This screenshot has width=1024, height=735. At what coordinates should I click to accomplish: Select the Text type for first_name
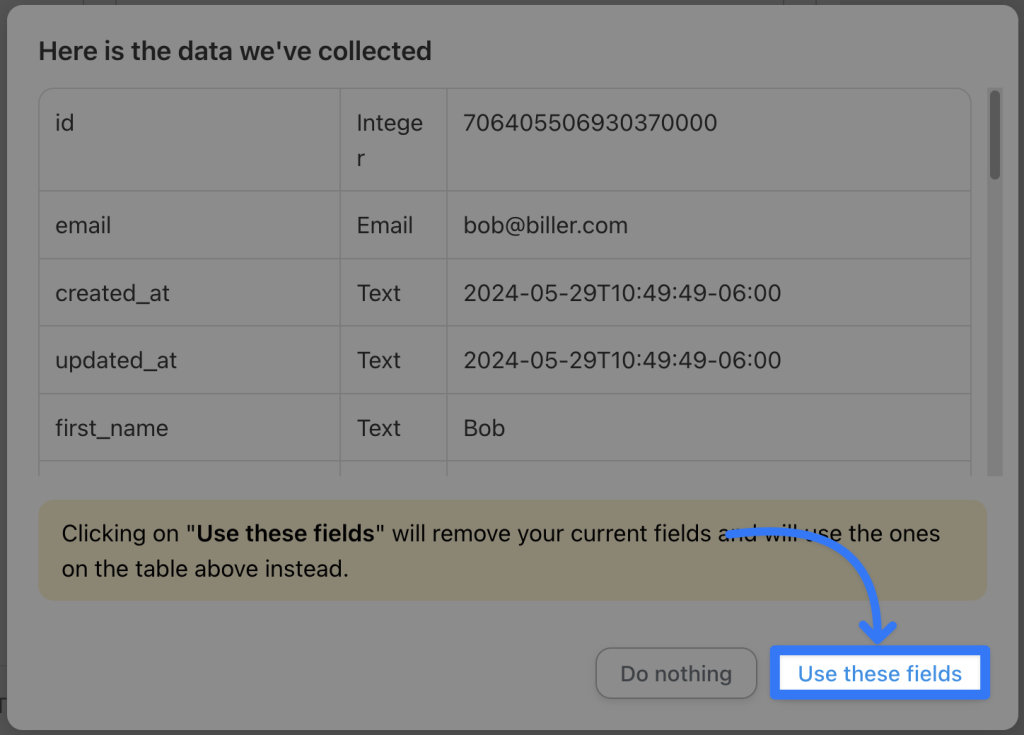pyautogui.click(x=379, y=428)
